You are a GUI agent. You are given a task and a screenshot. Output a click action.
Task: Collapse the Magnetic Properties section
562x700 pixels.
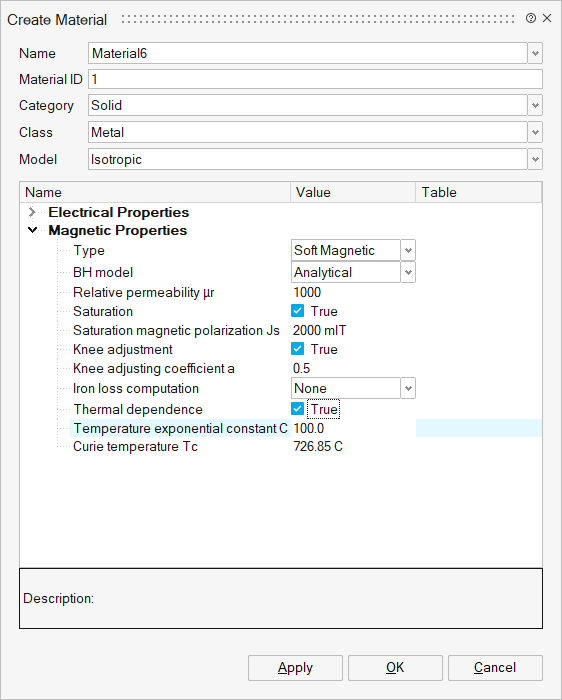(x=32, y=230)
